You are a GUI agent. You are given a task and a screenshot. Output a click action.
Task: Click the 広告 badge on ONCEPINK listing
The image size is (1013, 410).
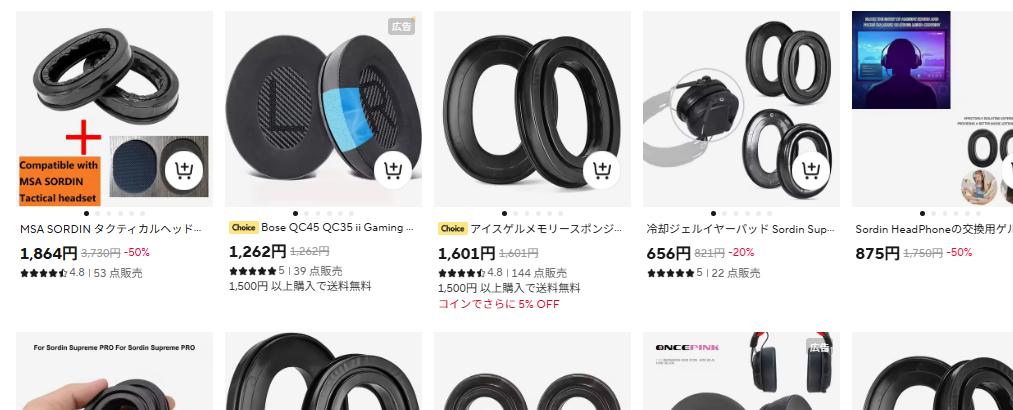[x=819, y=347]
